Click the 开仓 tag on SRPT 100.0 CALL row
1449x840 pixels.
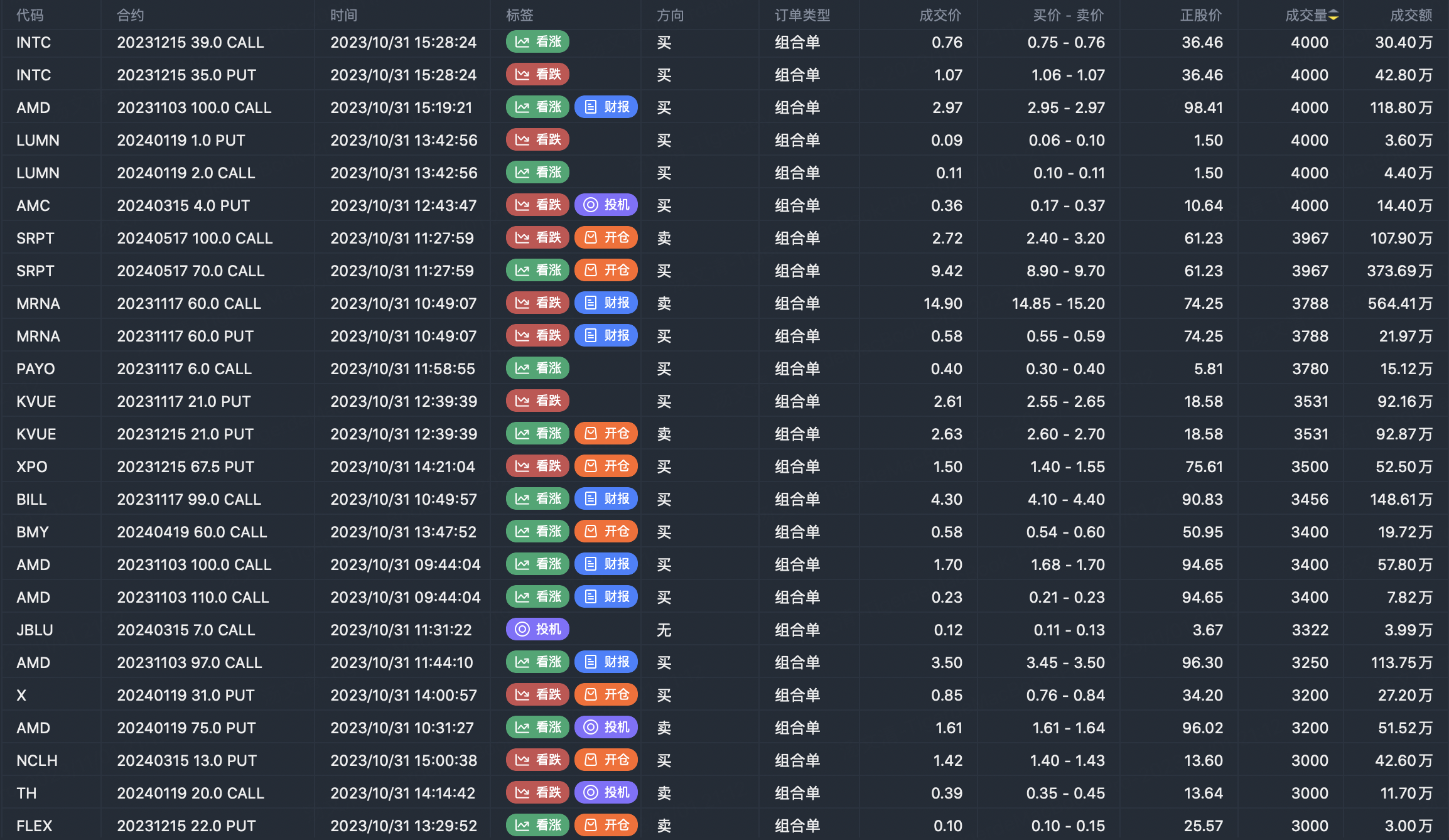click(606, 238)
